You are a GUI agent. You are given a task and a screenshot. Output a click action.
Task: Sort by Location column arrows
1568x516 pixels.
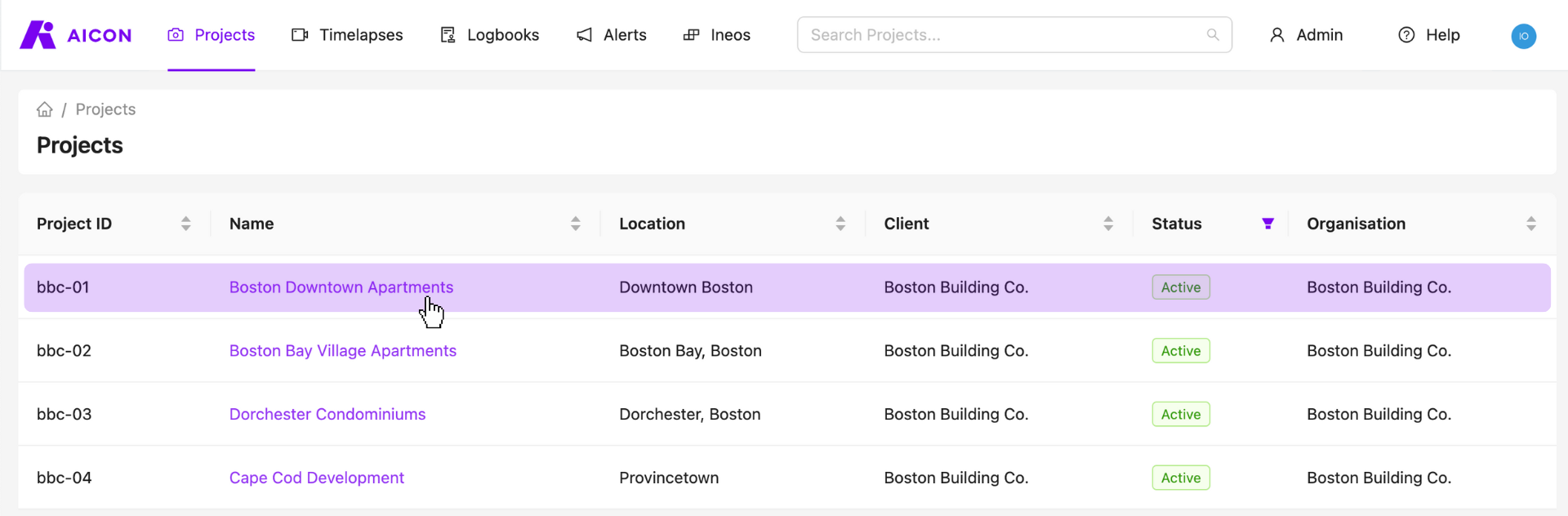click(840, 224)
